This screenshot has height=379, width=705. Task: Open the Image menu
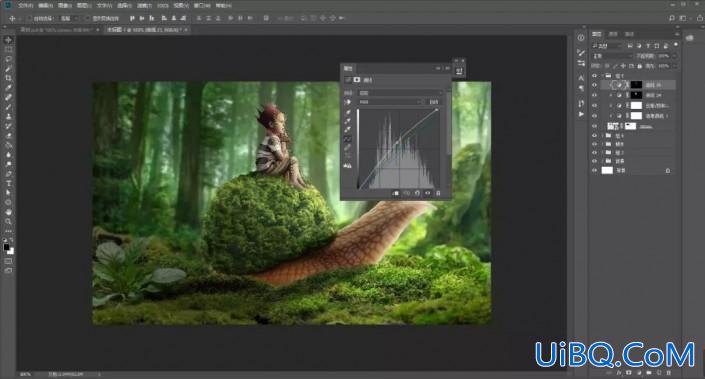click(65, 6)
